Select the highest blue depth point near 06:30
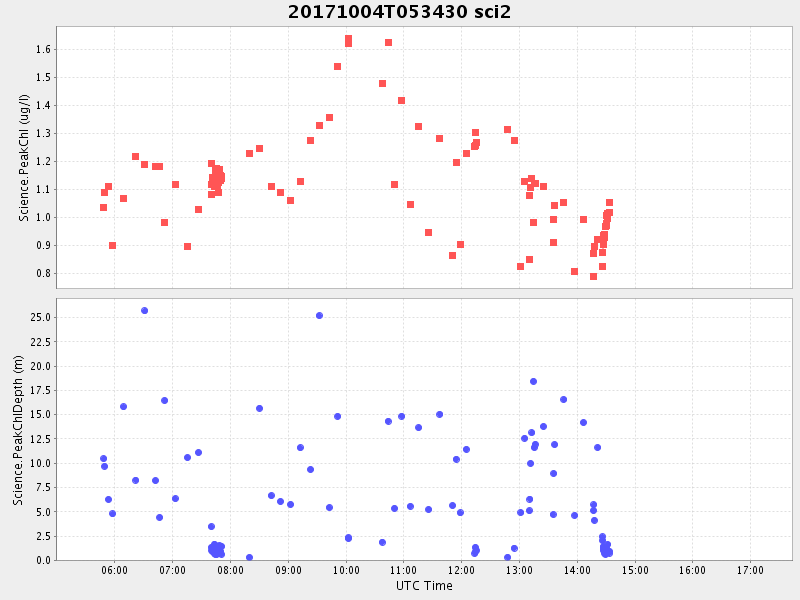Viewport: 800px width, 600px height. (x=144, y=310)
